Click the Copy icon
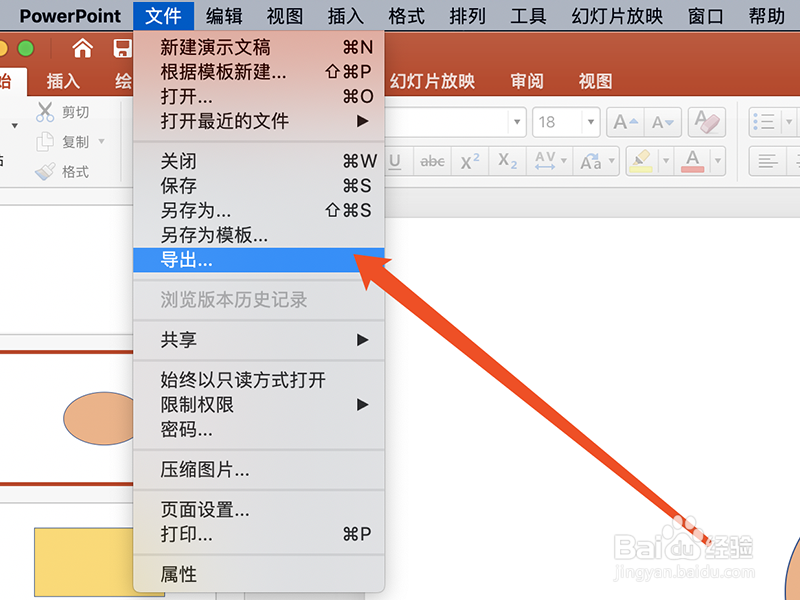Image resolution: width=800 pixels, height=600 pixels. [45, 141]
